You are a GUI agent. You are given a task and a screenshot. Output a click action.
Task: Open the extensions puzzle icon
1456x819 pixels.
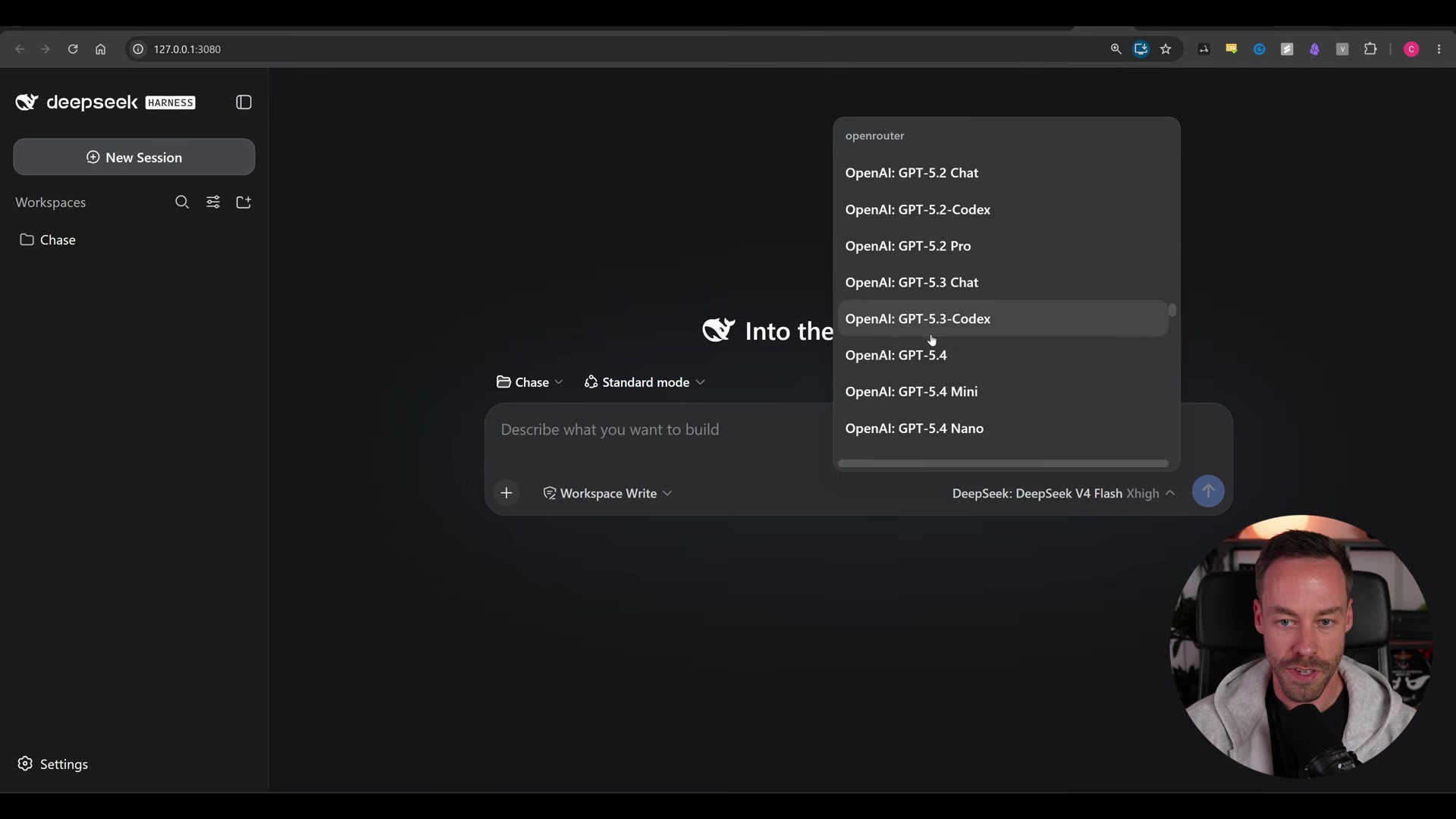pyautogui.click(x=1370, y=49)
